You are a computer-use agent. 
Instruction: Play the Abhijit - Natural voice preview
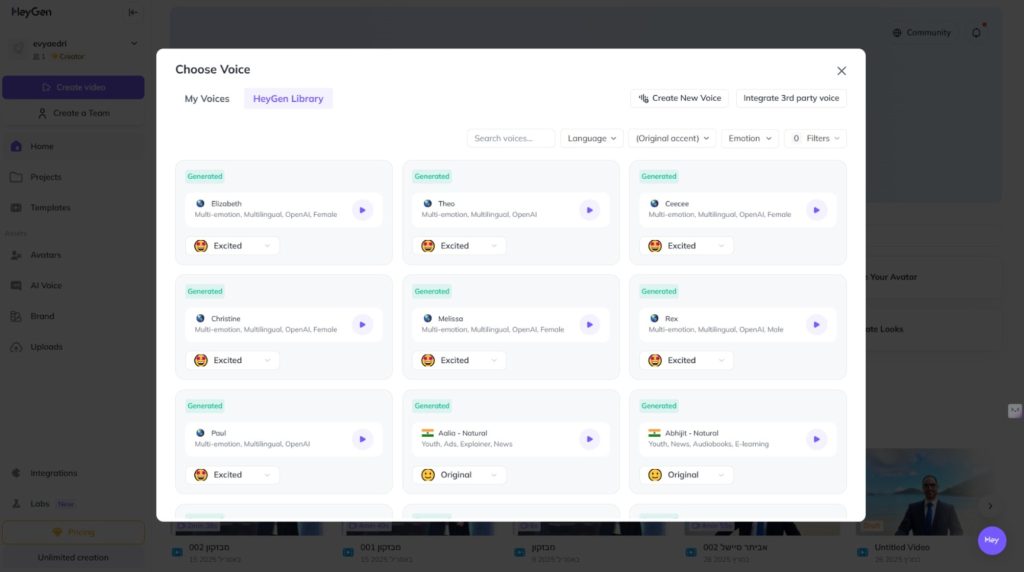click(816, 439)
